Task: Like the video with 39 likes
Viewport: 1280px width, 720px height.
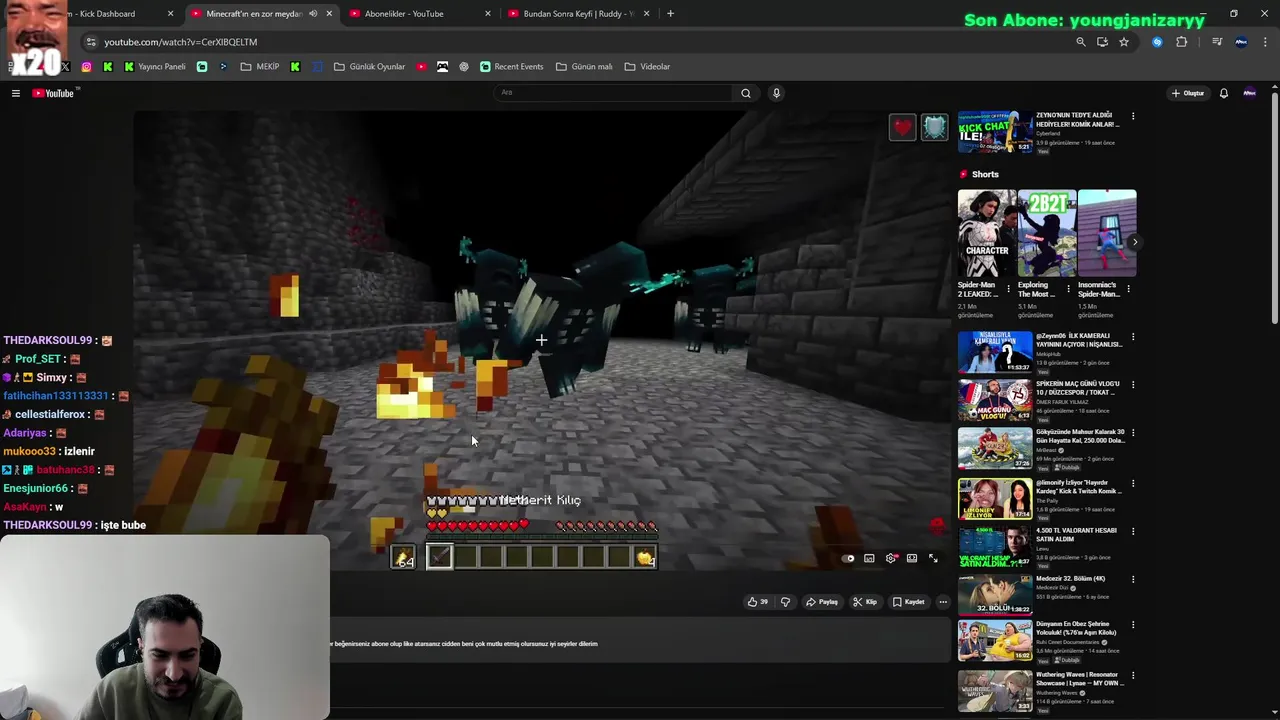Action: 757,602
